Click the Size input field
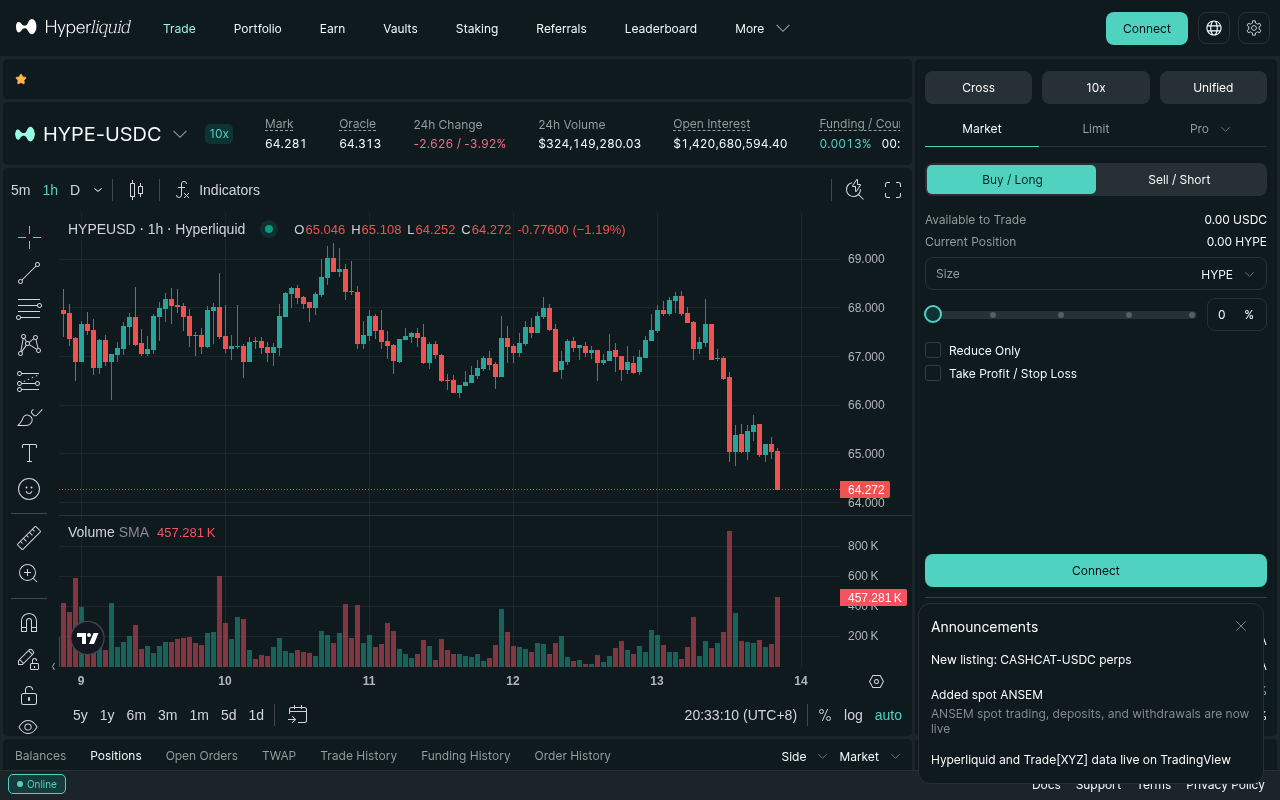Viewport: 1280px width, 800px height. click(x=1096, y=274)
